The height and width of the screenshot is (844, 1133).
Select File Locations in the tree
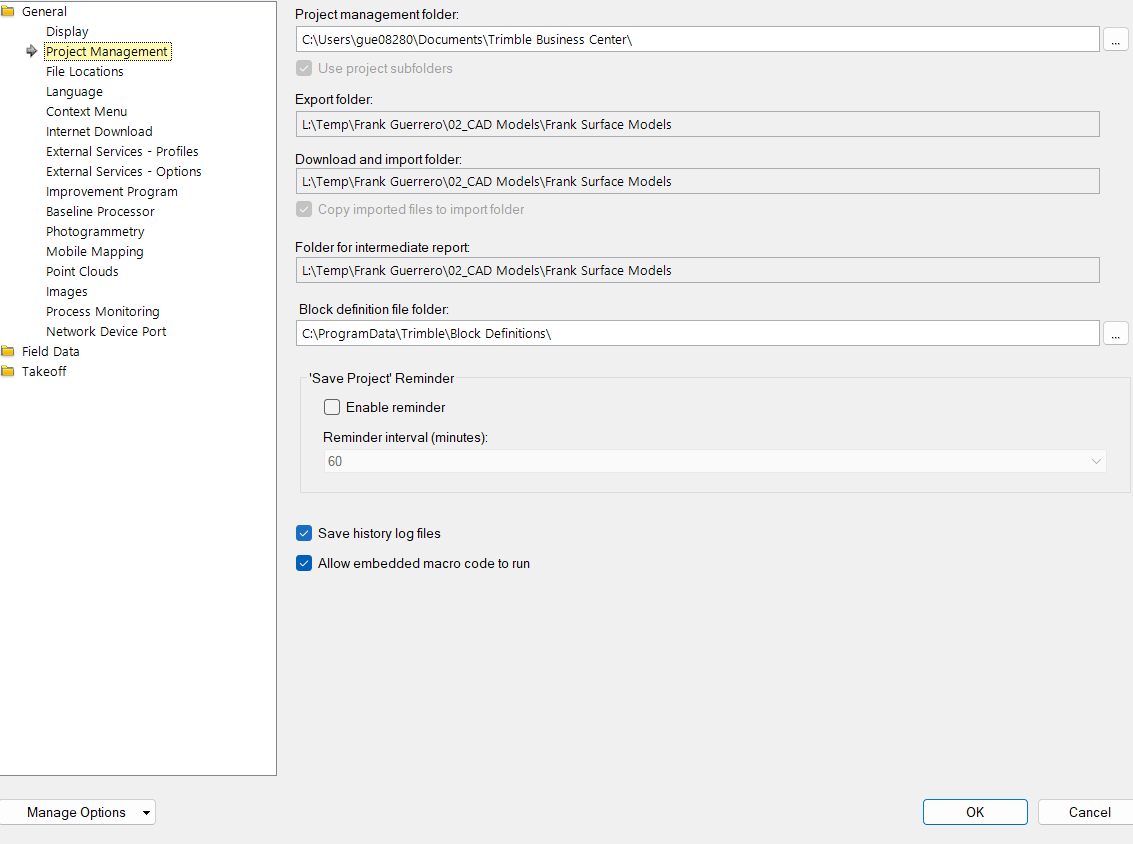[85, 72]
